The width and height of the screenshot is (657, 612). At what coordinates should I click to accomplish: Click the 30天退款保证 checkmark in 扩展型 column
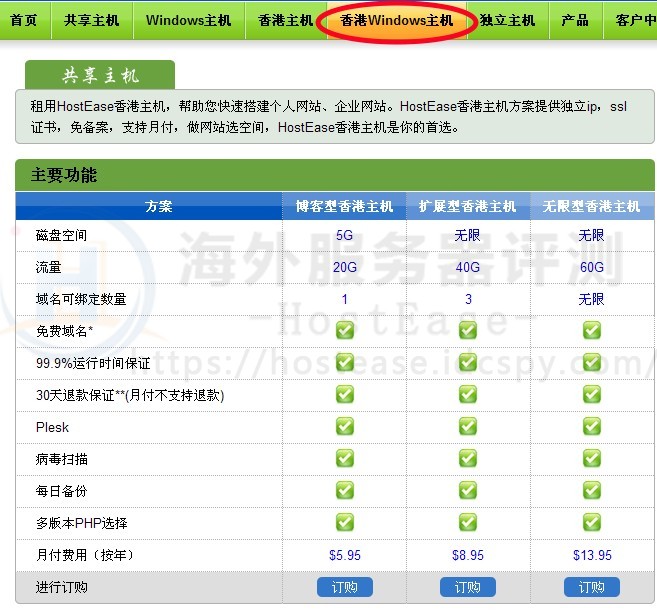click(468, 394)
